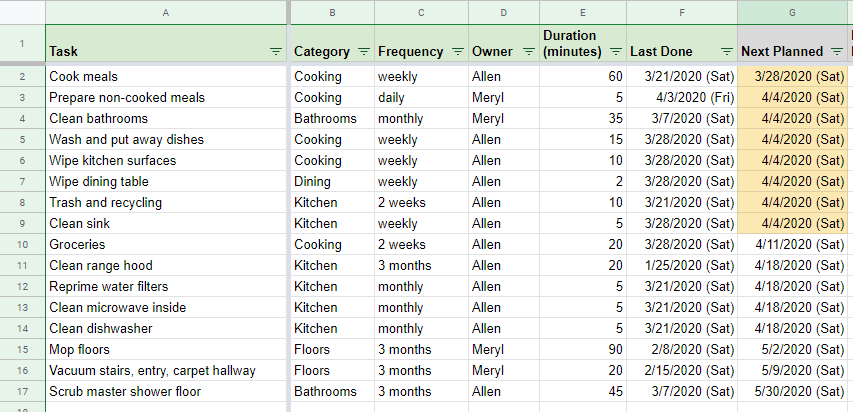Select column A header
This screenshot has height=412, width=853.
[166, 12]
